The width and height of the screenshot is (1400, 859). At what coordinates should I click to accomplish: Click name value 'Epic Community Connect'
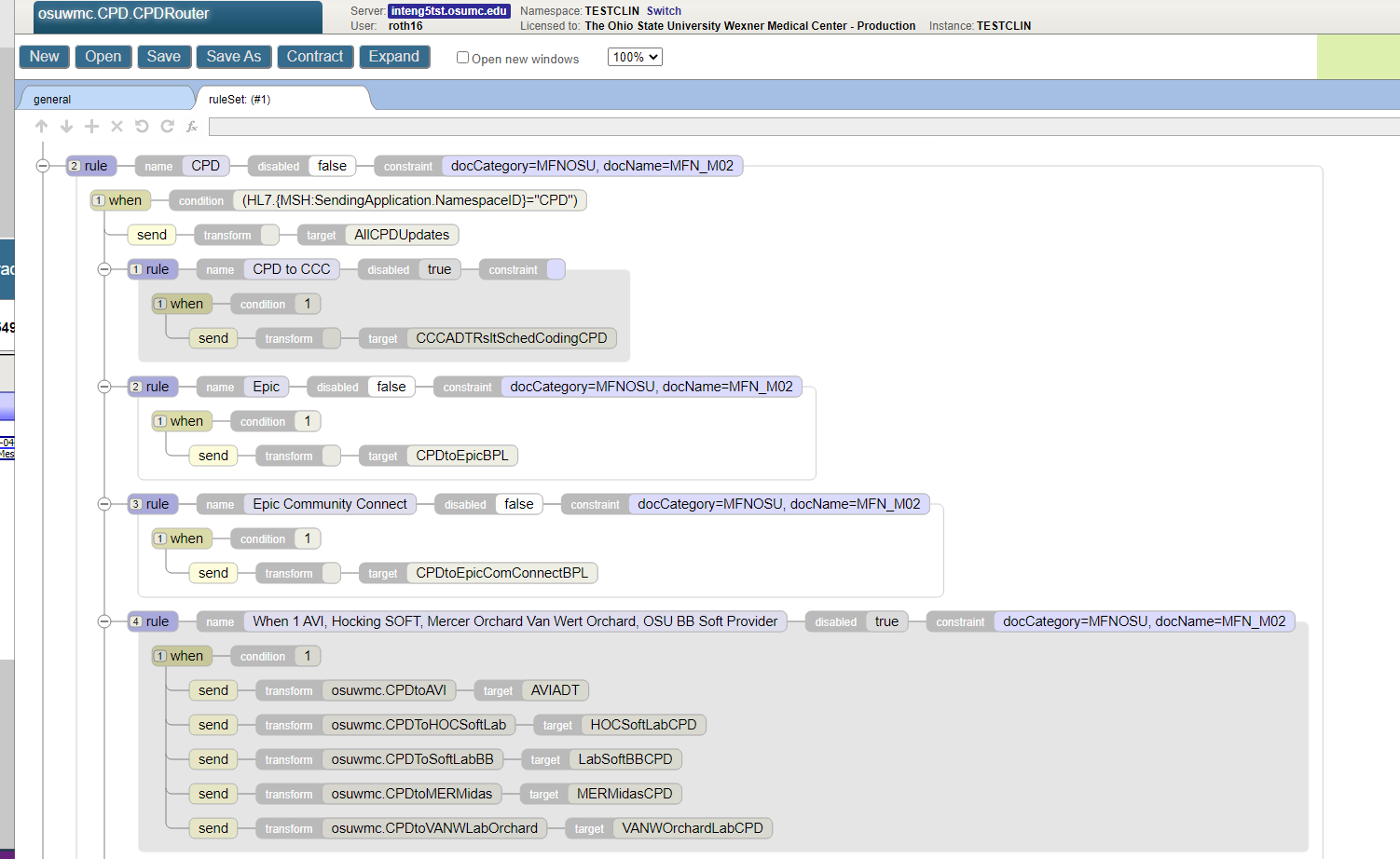tap(330, 504)
